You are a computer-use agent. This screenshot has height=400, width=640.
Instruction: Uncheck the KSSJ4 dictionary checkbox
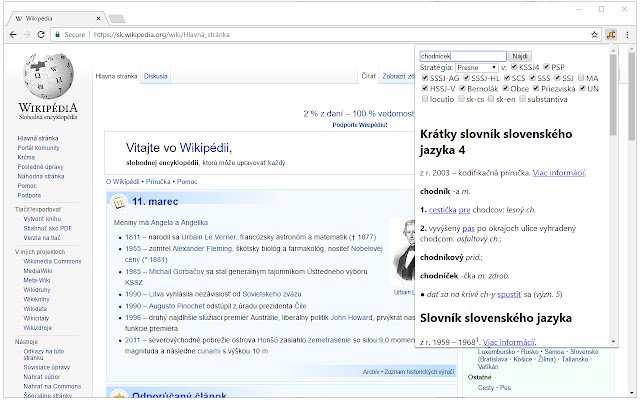[514, 67]
